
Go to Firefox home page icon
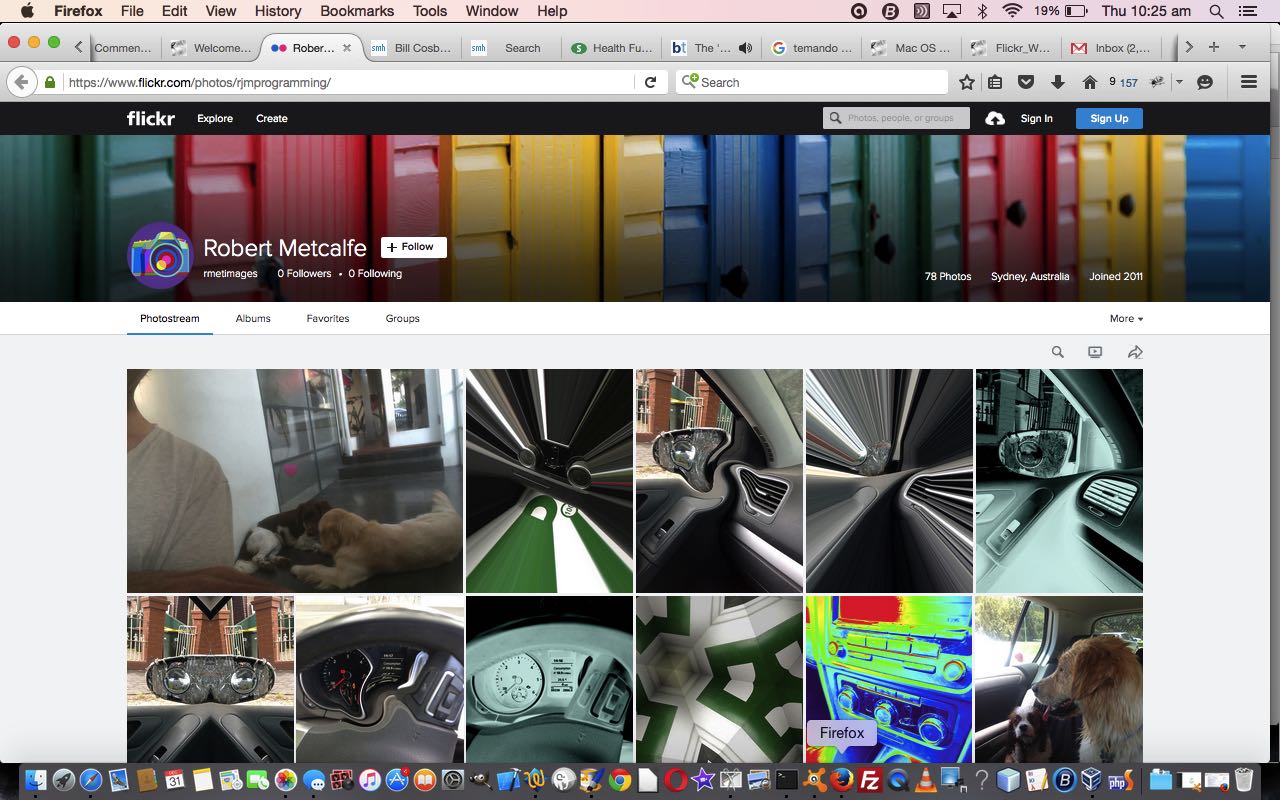1090,82
